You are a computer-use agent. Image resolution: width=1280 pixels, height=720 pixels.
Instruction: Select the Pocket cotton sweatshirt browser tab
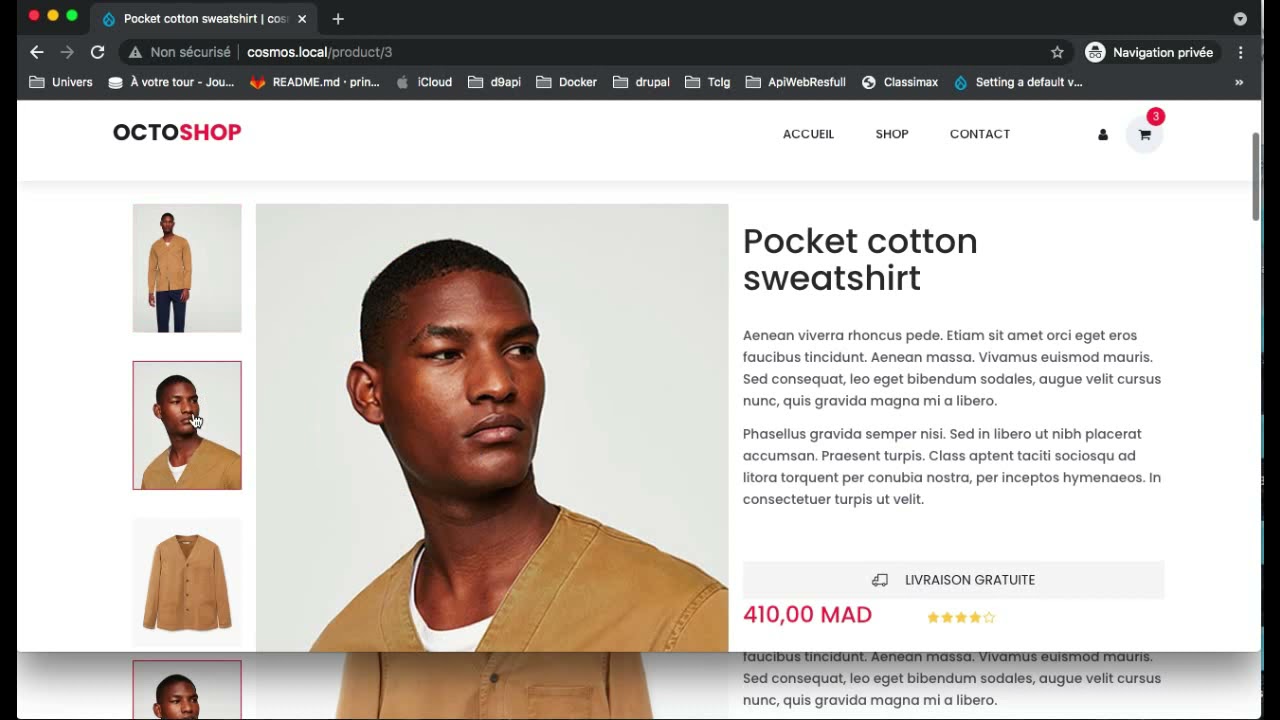click(205, 19)
